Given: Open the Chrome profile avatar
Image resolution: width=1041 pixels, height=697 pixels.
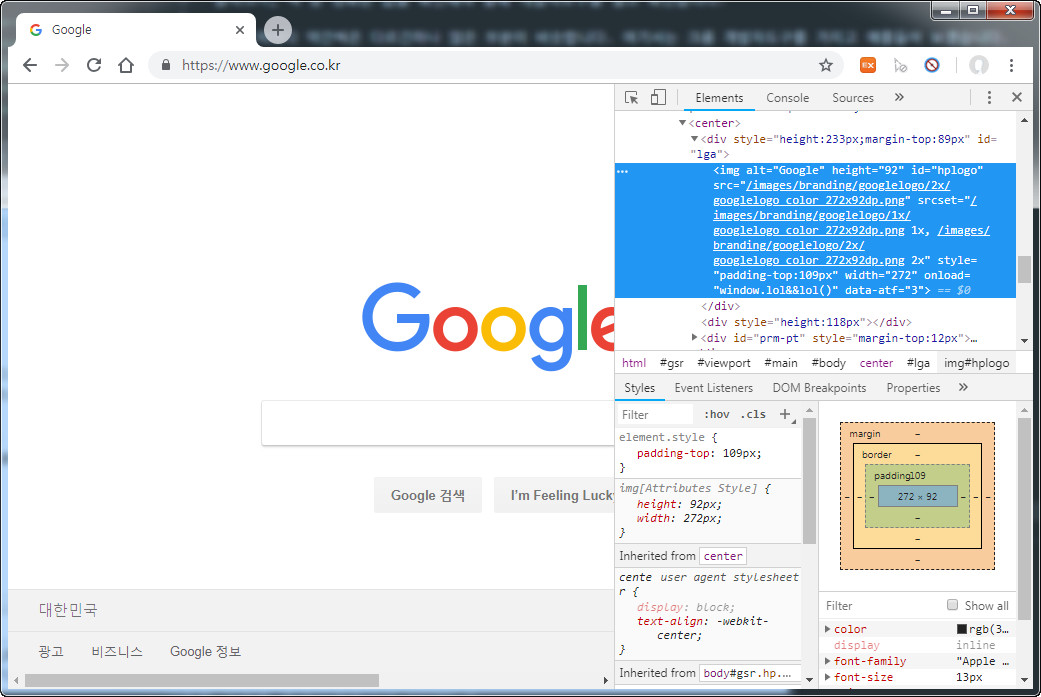Looking at the screenshot, I should (979, 65).
